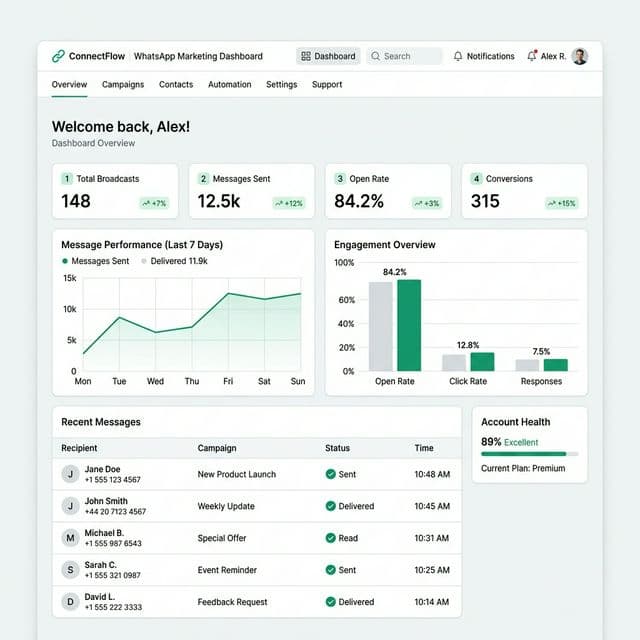Click the ConnectFlow link logo icon

(58, 56)
